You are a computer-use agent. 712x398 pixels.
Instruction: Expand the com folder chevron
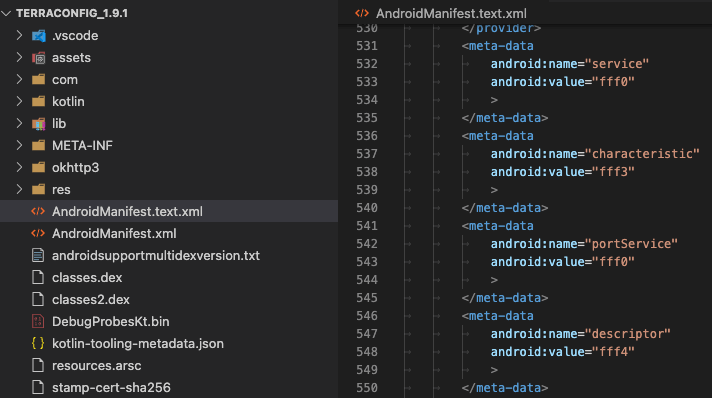tap(19, 79)
